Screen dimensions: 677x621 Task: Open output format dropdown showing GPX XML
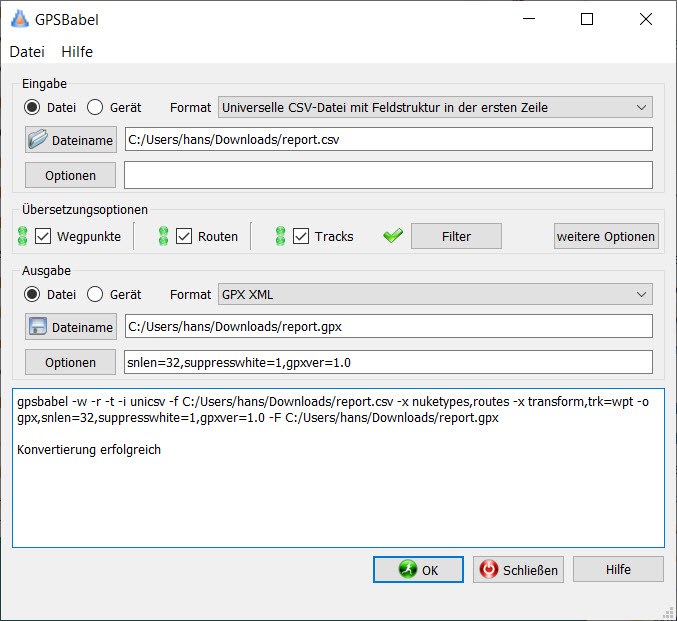point(435,294)
